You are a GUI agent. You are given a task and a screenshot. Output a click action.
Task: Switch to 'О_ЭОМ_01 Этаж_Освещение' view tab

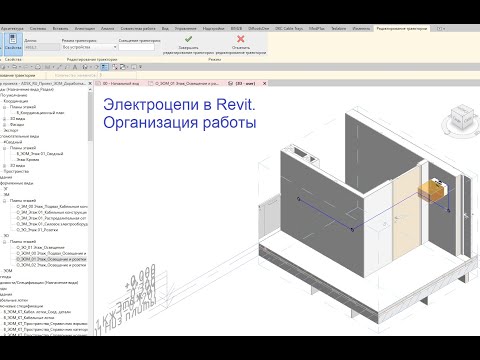tap(186, 83)
